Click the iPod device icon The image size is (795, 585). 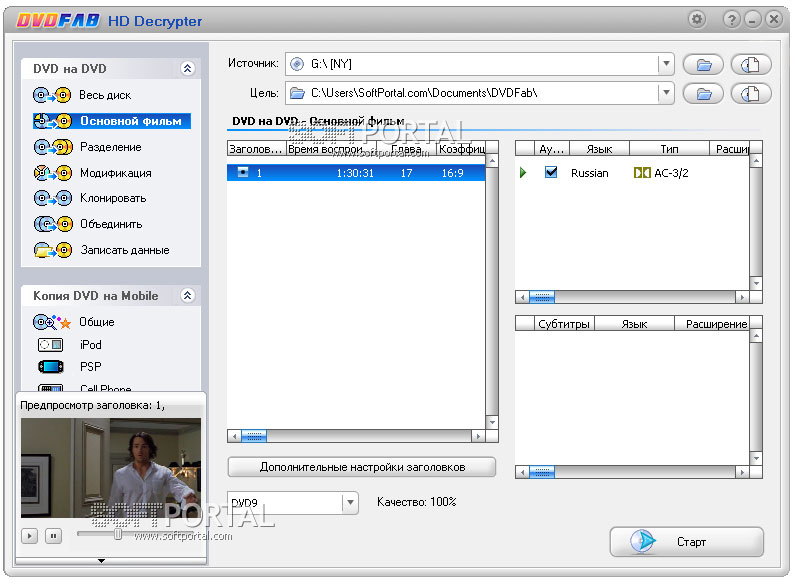click(x=50, y=345)
